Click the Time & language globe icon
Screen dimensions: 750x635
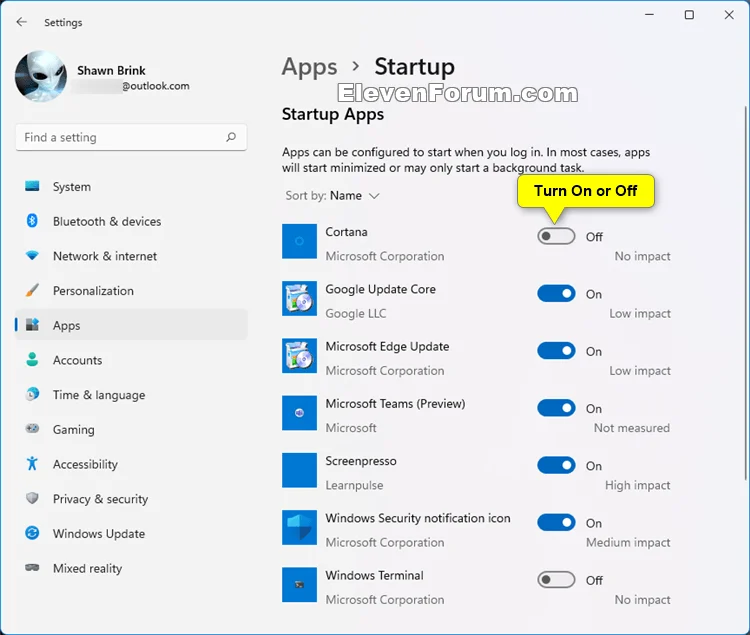click(x=32, y=394)
